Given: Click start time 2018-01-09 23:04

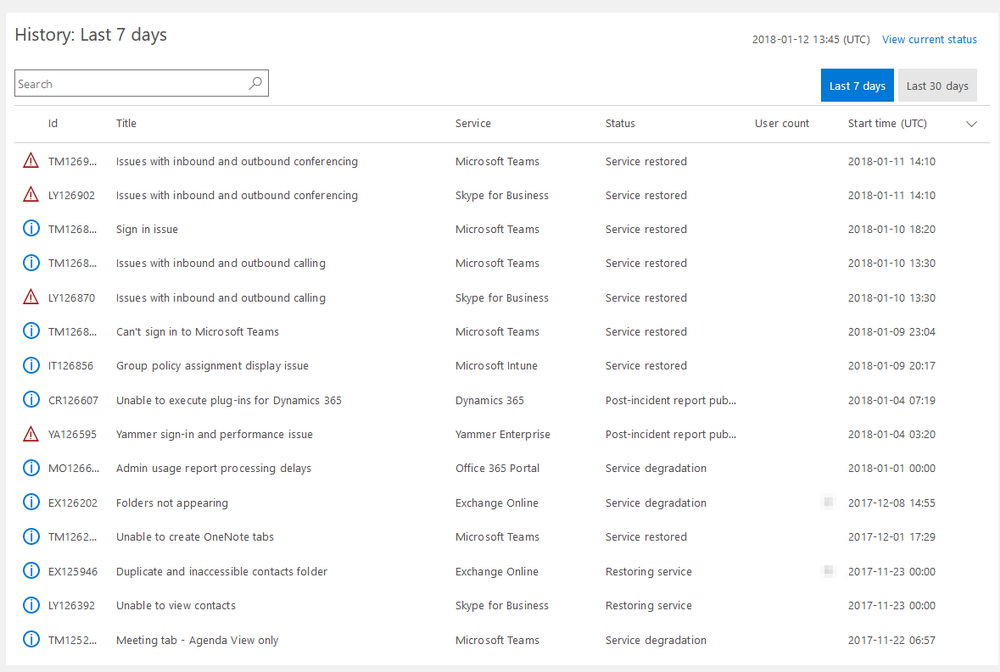Looking at the screenshot, I should coord(892,332).
